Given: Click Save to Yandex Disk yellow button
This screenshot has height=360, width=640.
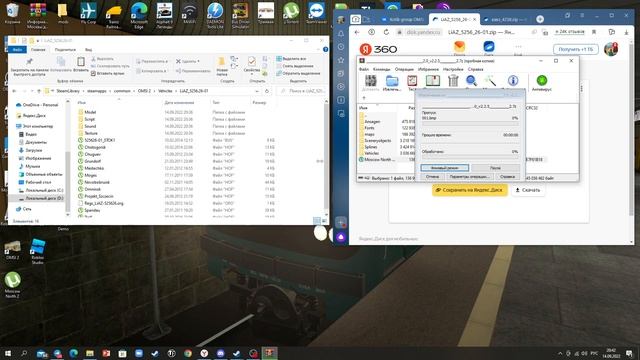Looking at the screenshot, I should pos(470,190).
